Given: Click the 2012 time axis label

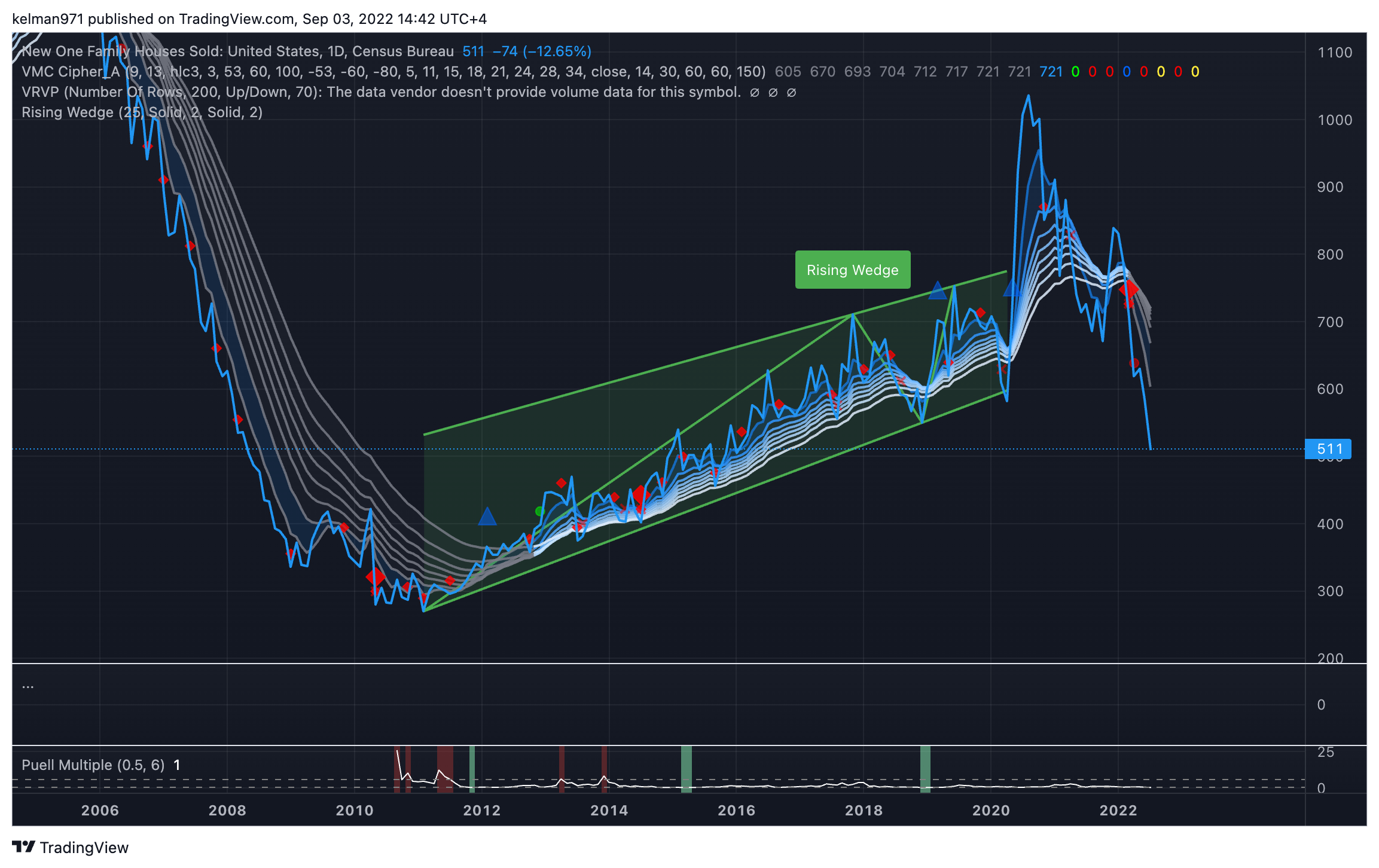Looking at the screenshot, I should (x=482, y=811).
